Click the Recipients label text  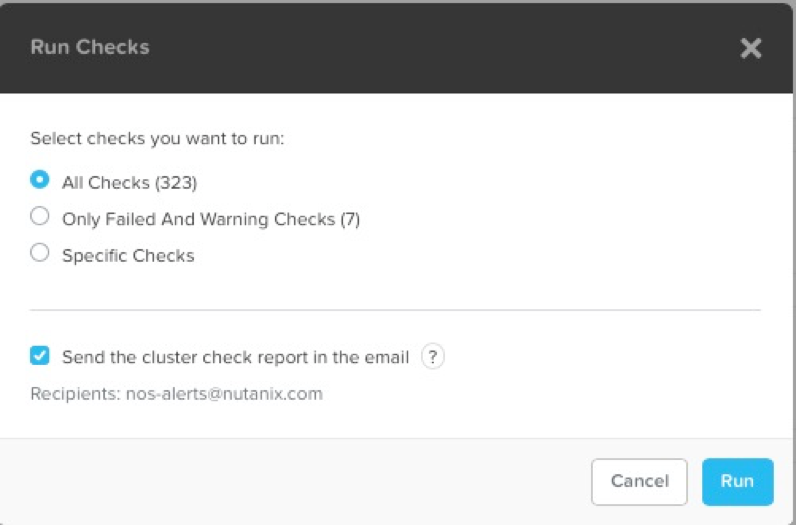click(x=75, y=394)
